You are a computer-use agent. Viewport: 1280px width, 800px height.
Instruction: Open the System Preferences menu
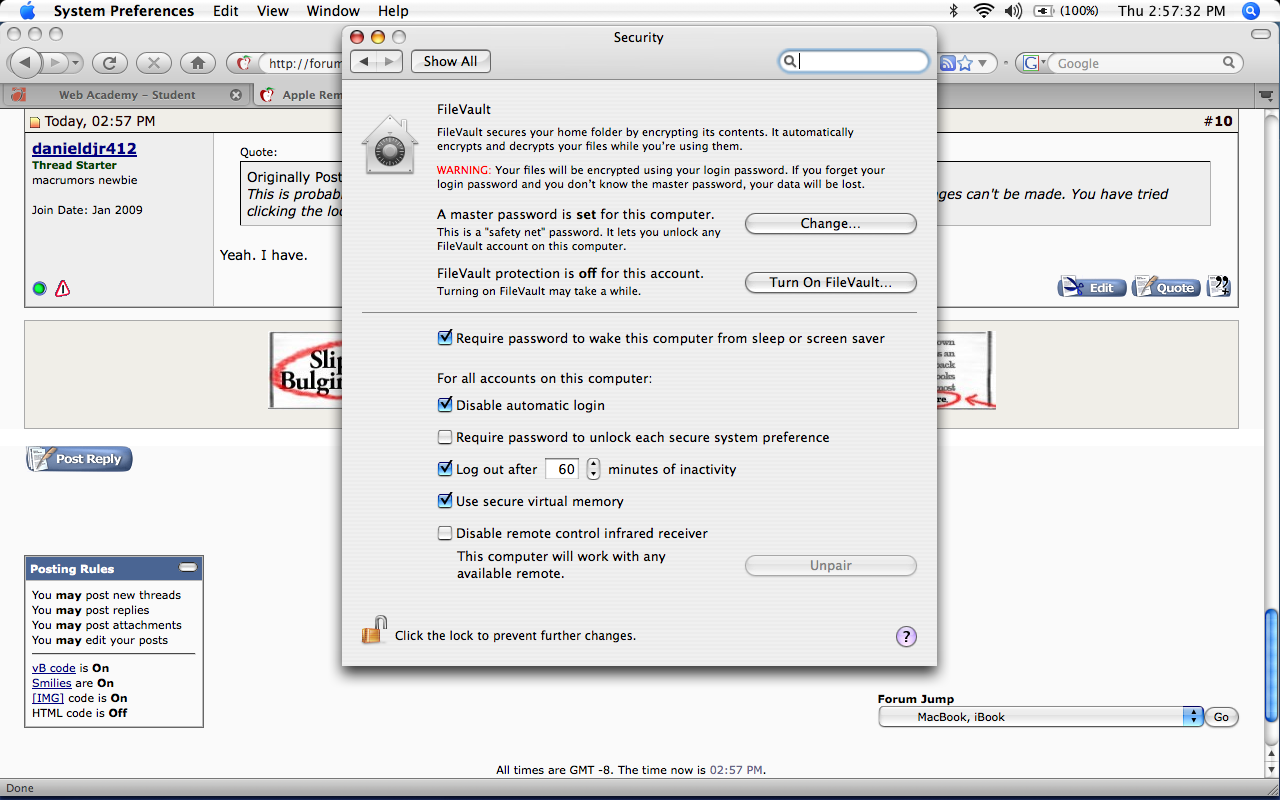124,11
